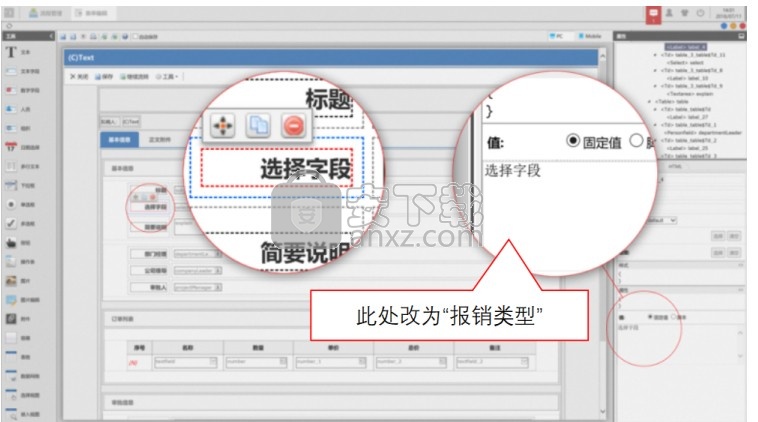Select the second value radio in properties panel

point(673,317)
